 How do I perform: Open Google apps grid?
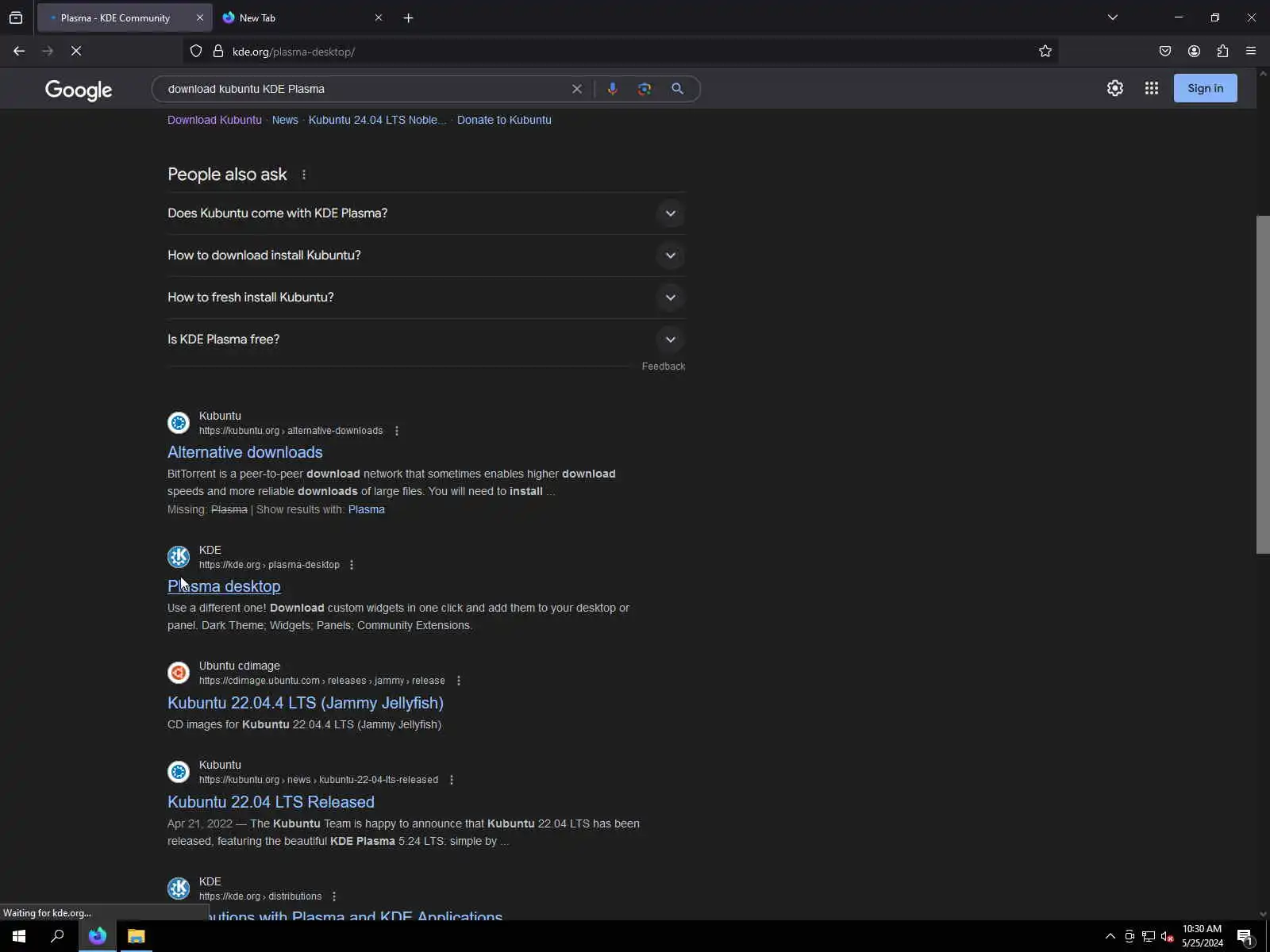point(1152,89)
